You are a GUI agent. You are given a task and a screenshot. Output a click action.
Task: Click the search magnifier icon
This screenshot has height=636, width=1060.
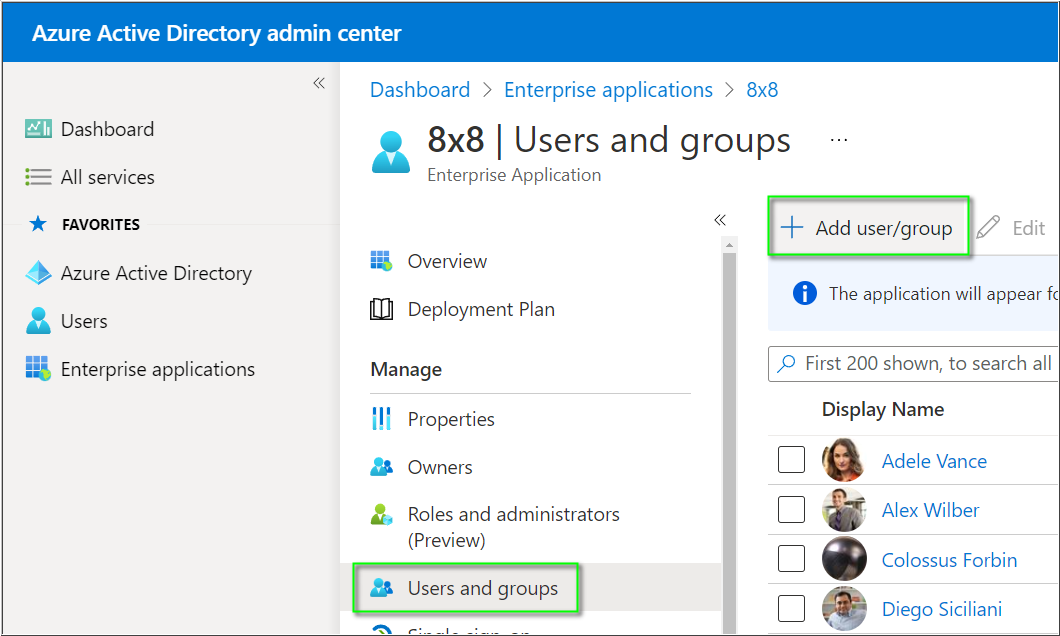(786, 364)
